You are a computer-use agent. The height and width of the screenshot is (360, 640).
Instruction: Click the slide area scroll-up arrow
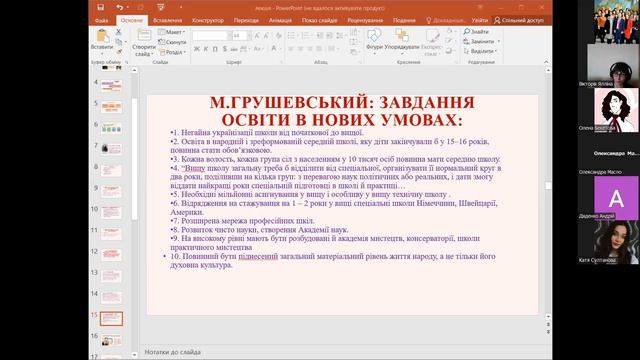548,70
